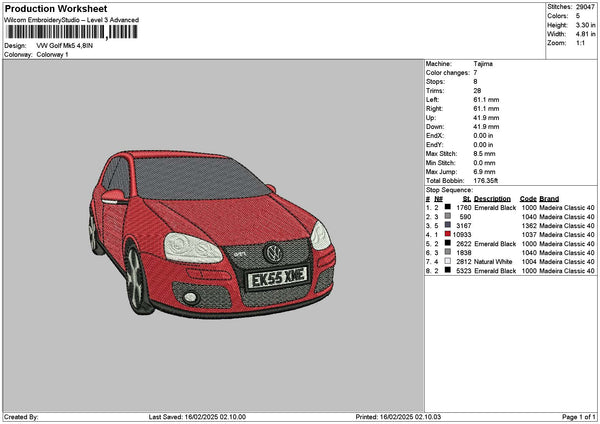Click the stitch count '10933' in row 4
Viewport: 600px width, 424px height.
point(462,235)
